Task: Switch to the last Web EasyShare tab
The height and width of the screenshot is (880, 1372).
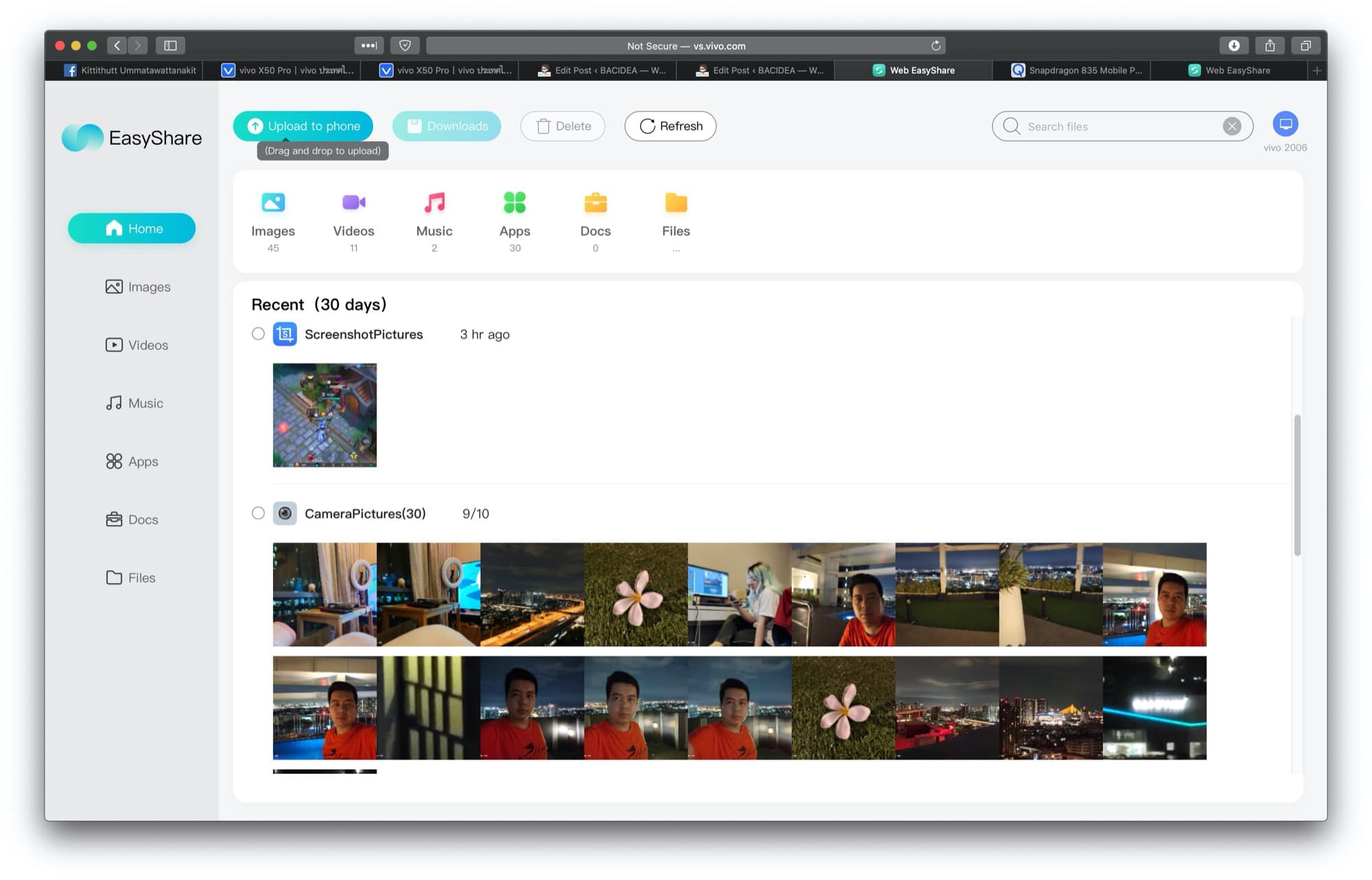Action: coord(1229,70)
